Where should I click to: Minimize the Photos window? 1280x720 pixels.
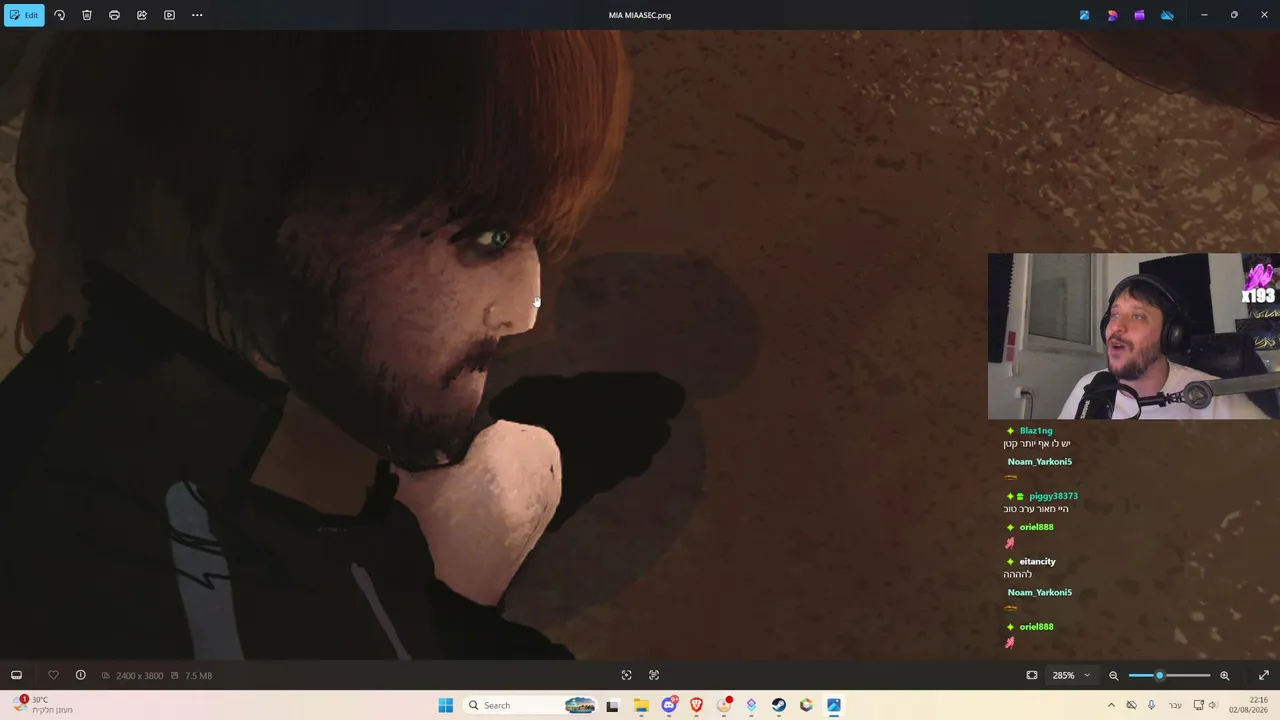tap(1204, 15)
